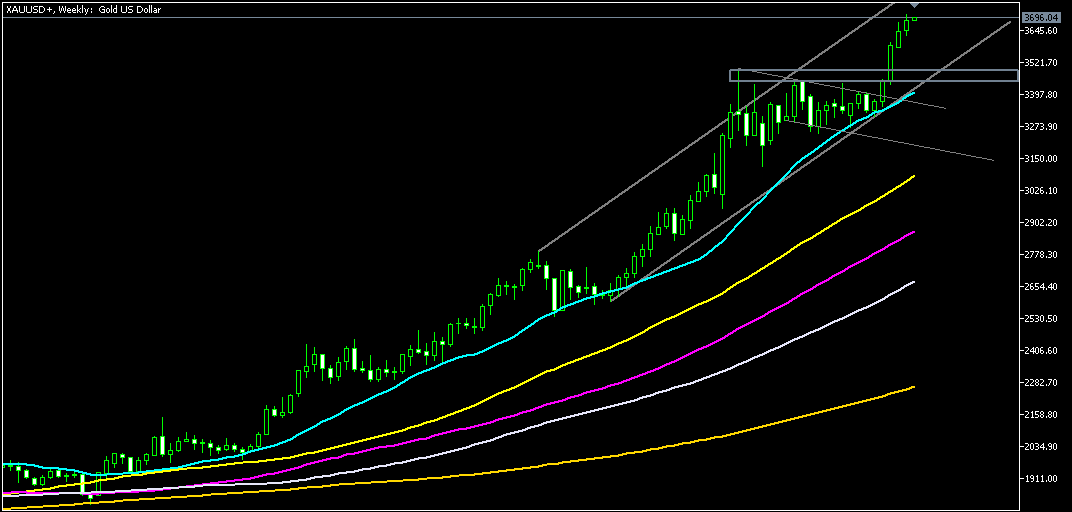1072x512 pixels.
Task: Click the 3026.10 price scale label
Action: (1041, 191)
